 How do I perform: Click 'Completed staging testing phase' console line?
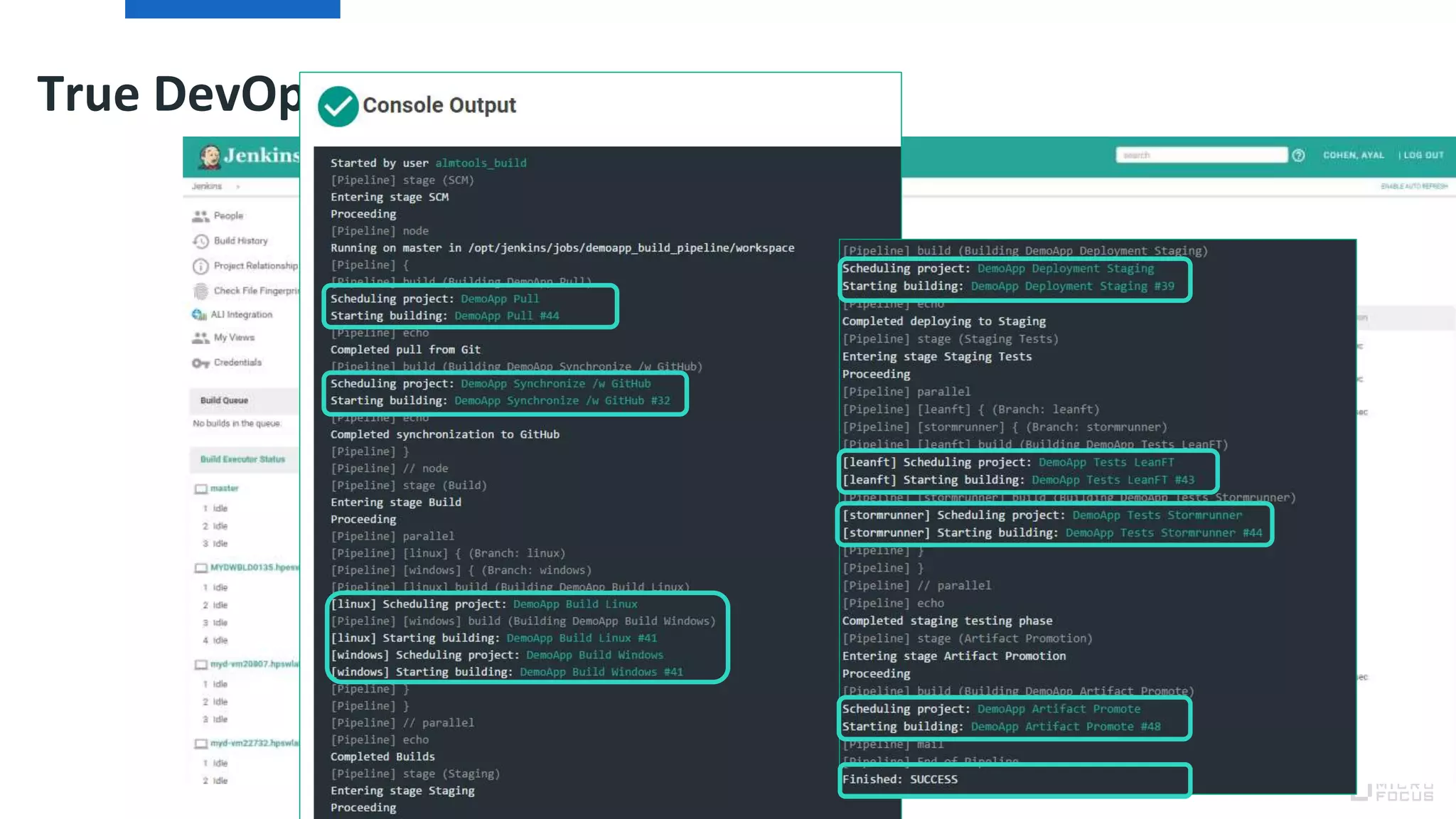point(948,621)
